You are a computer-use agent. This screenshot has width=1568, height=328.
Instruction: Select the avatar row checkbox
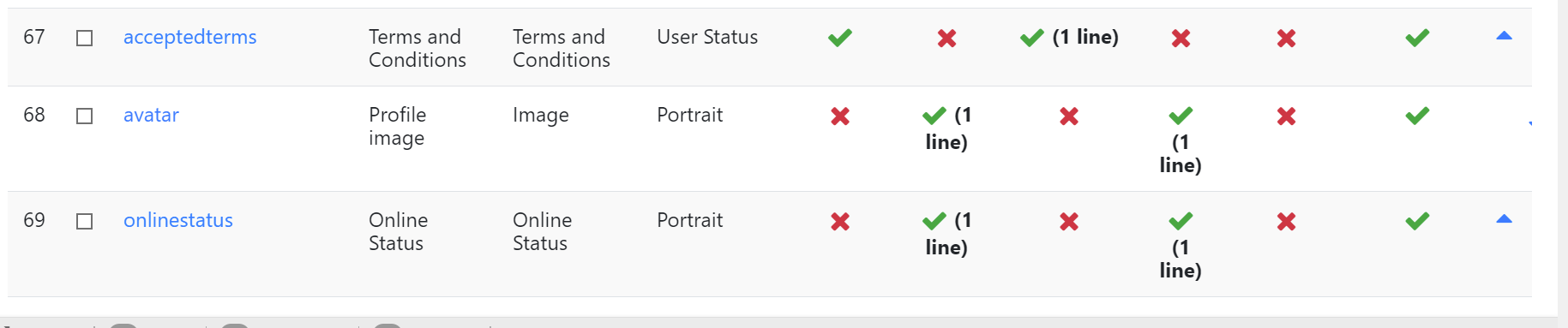click(x=84, y=116)
